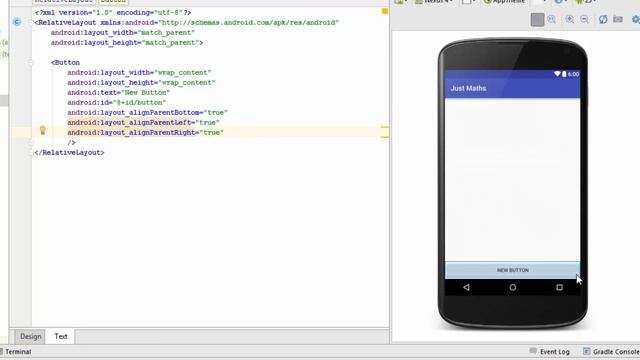The height and width of the screenshot is (360, 640).
Task: Click the closing </RelativeLayout> tag
Action: [x=69, y=153]
